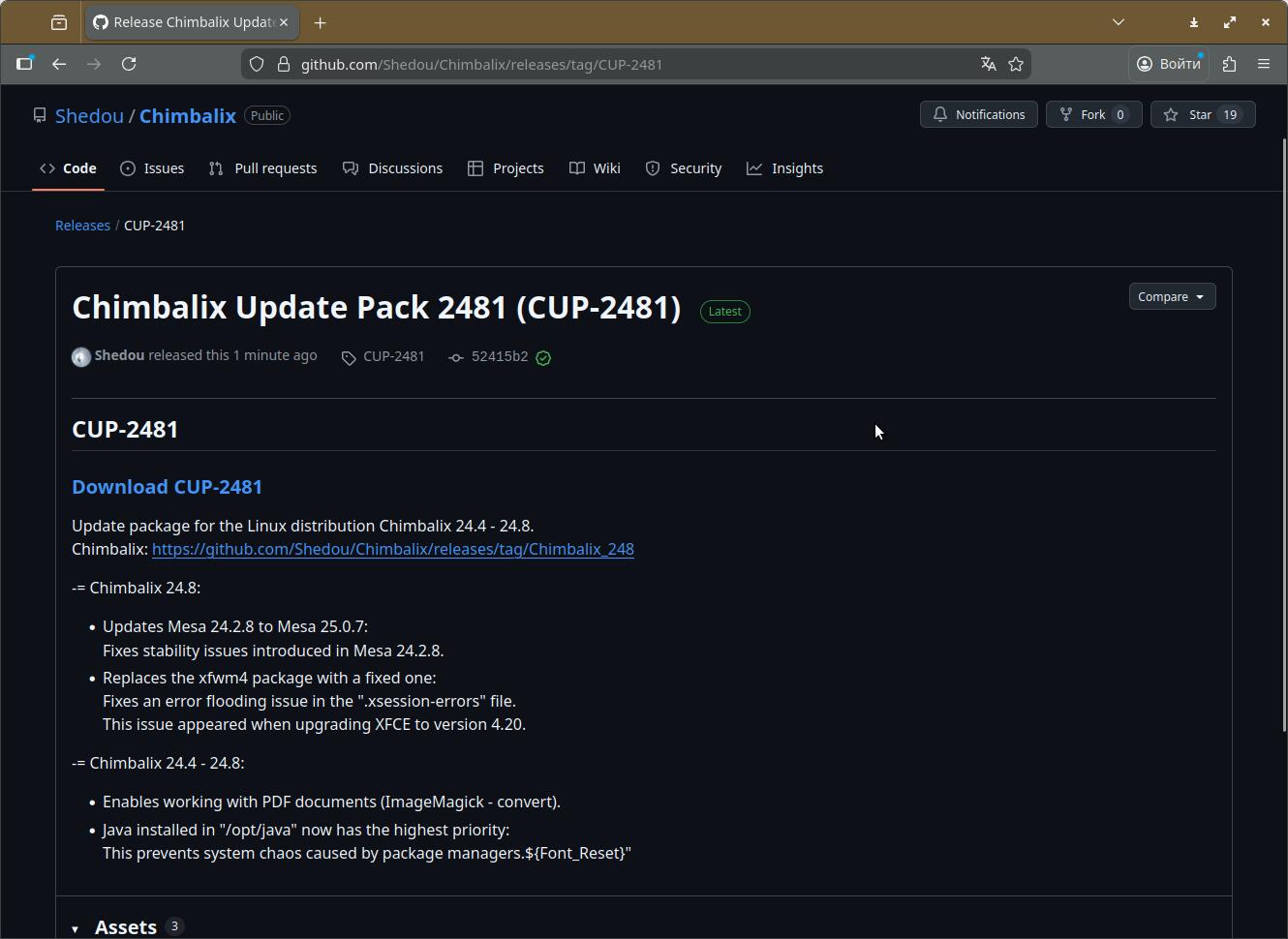
Task: Open the browser application menu
Action: click(1264, 64)
